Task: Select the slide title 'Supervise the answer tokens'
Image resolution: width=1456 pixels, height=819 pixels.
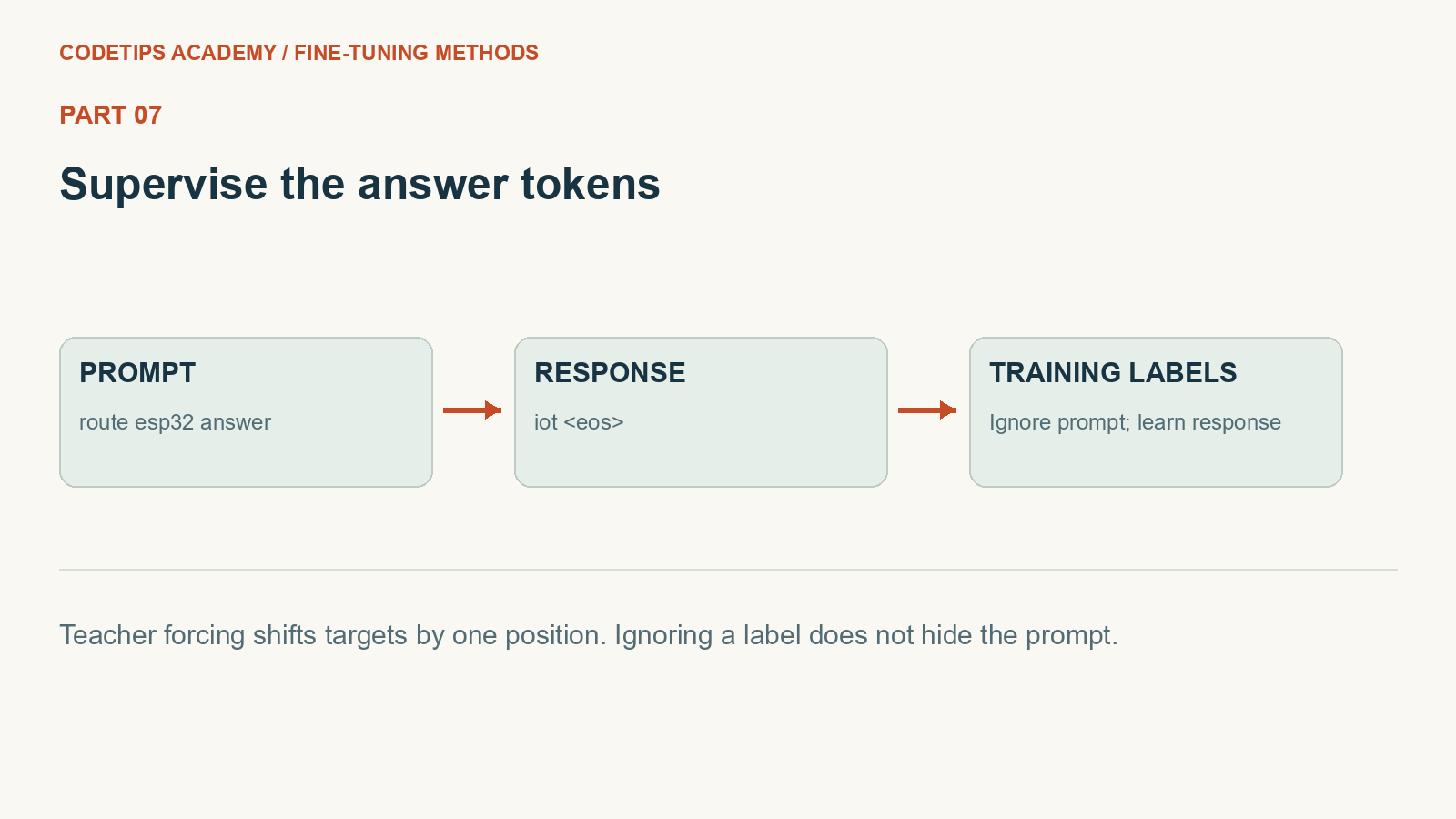Action: (x=359, y=185)
